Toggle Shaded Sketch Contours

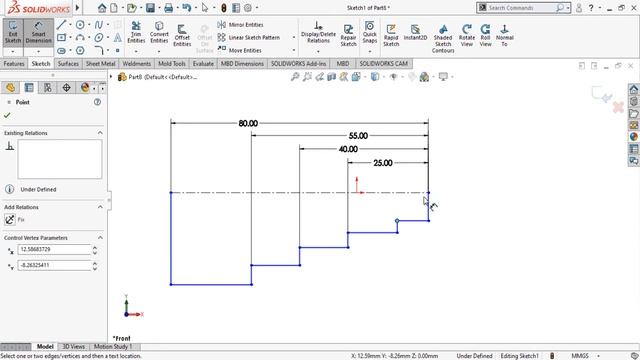[x=443, y=38]
